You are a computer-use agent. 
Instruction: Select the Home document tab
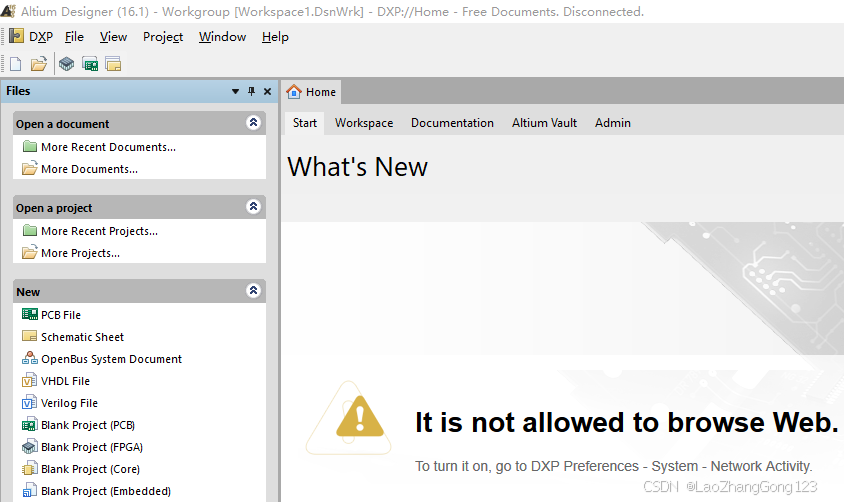(311, 91)
